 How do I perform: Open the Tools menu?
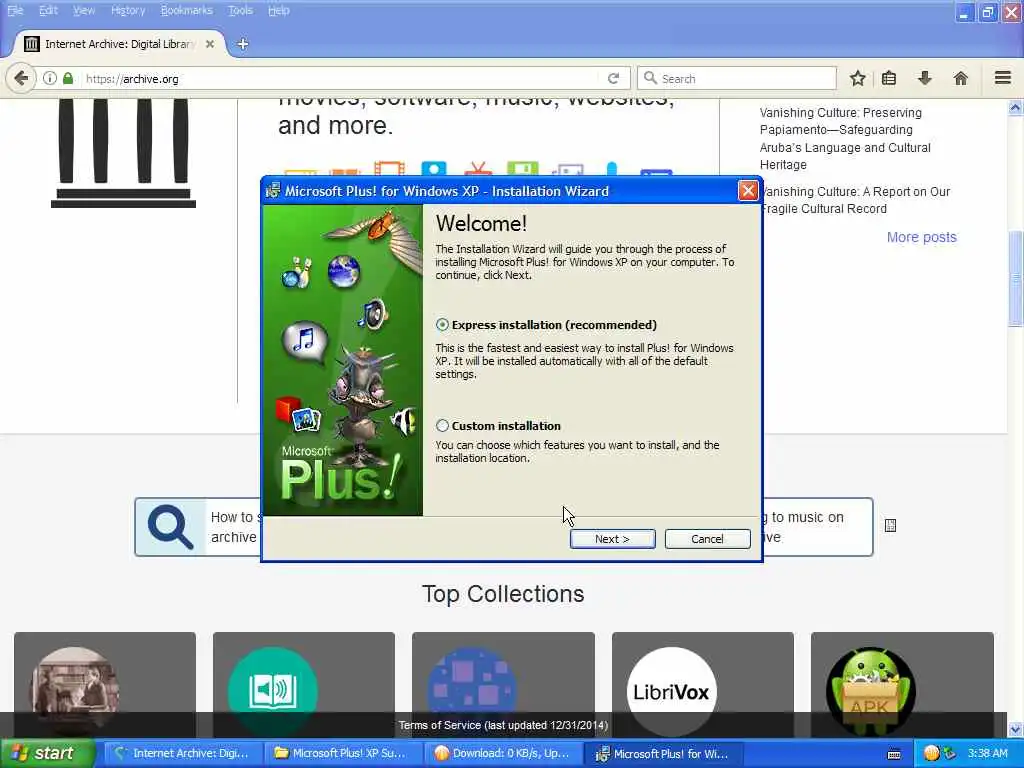click(240, 10)
